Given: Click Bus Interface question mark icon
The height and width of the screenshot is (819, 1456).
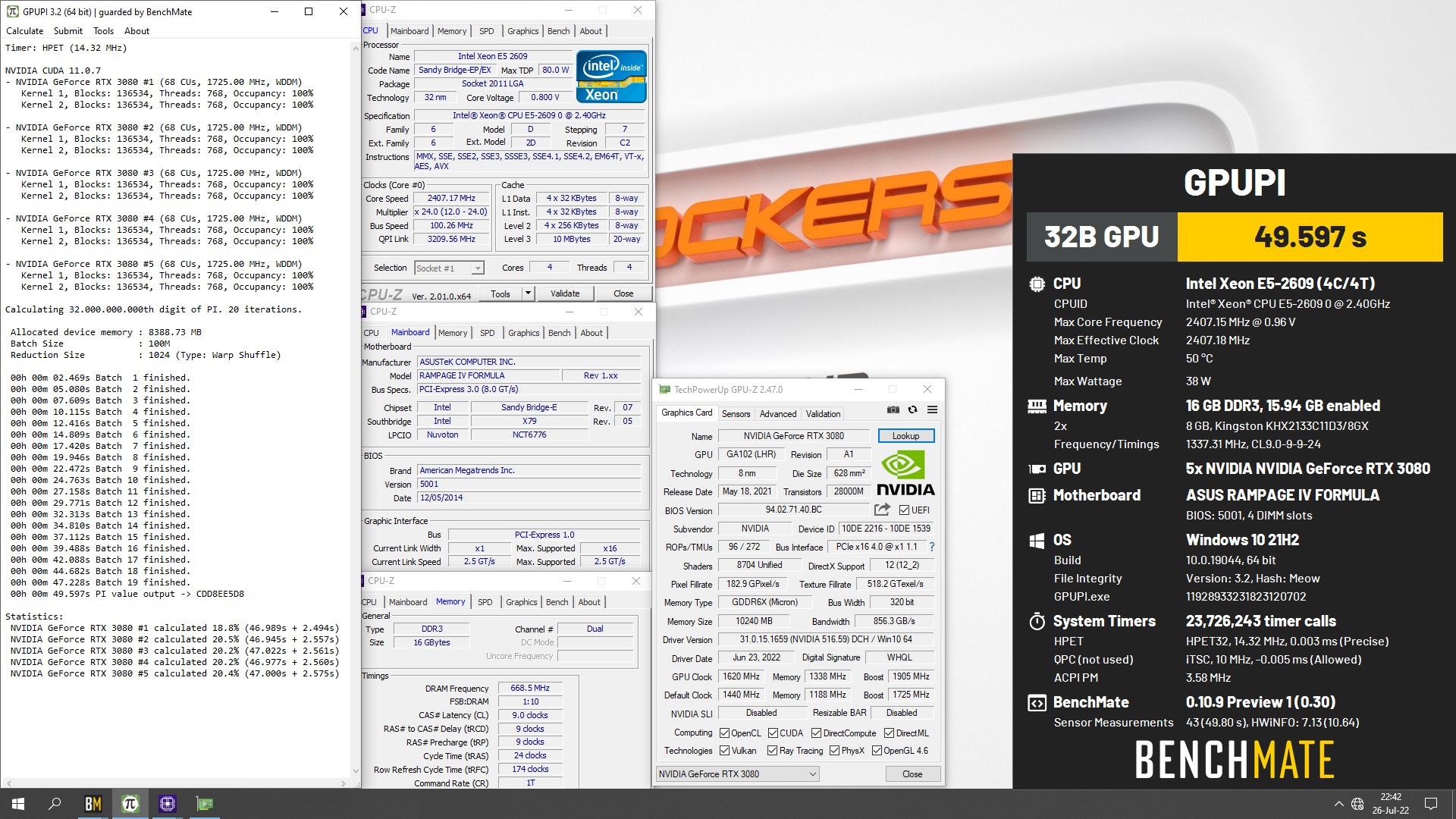Looking at the screenshot, I should (x=932, y=547).
